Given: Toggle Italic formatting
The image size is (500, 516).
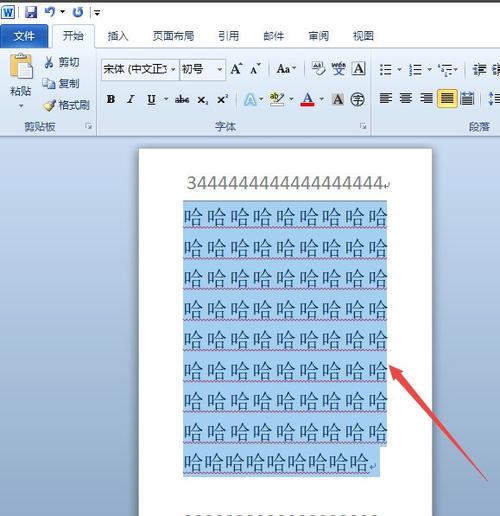Looking at the screenshot, I should pos(131,99).
